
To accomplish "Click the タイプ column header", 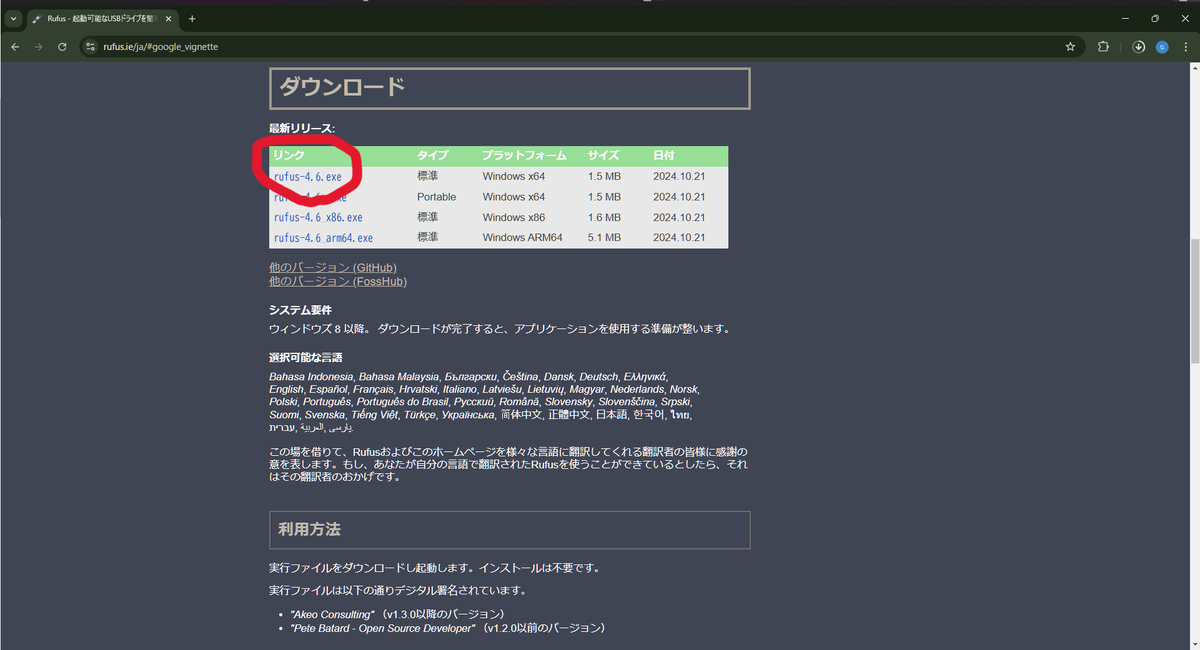I will (x=432, y=156).
